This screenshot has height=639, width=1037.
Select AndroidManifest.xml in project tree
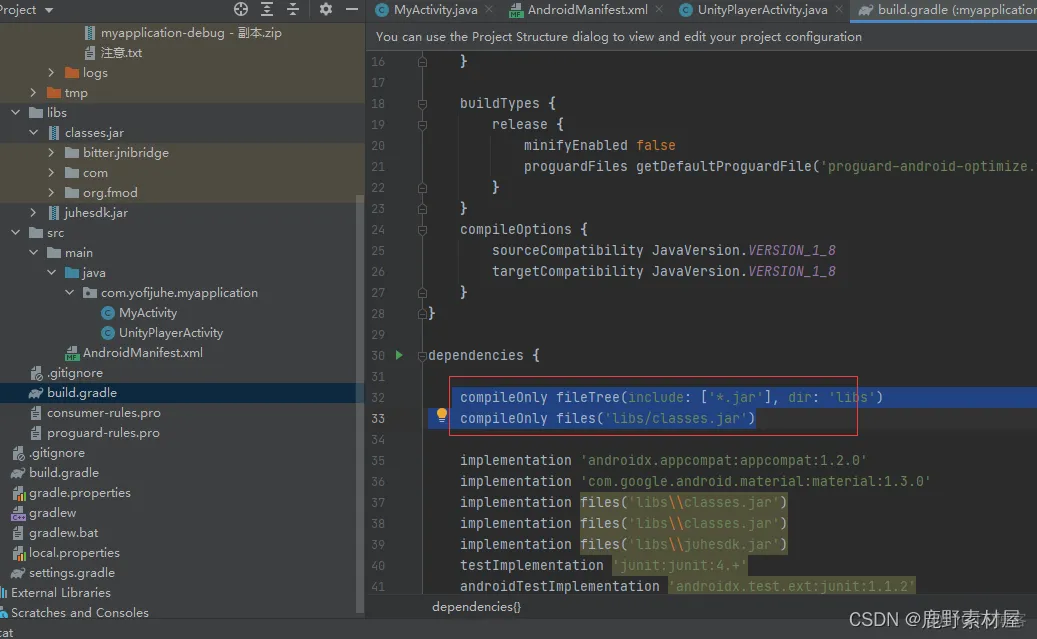click(134, 353)
